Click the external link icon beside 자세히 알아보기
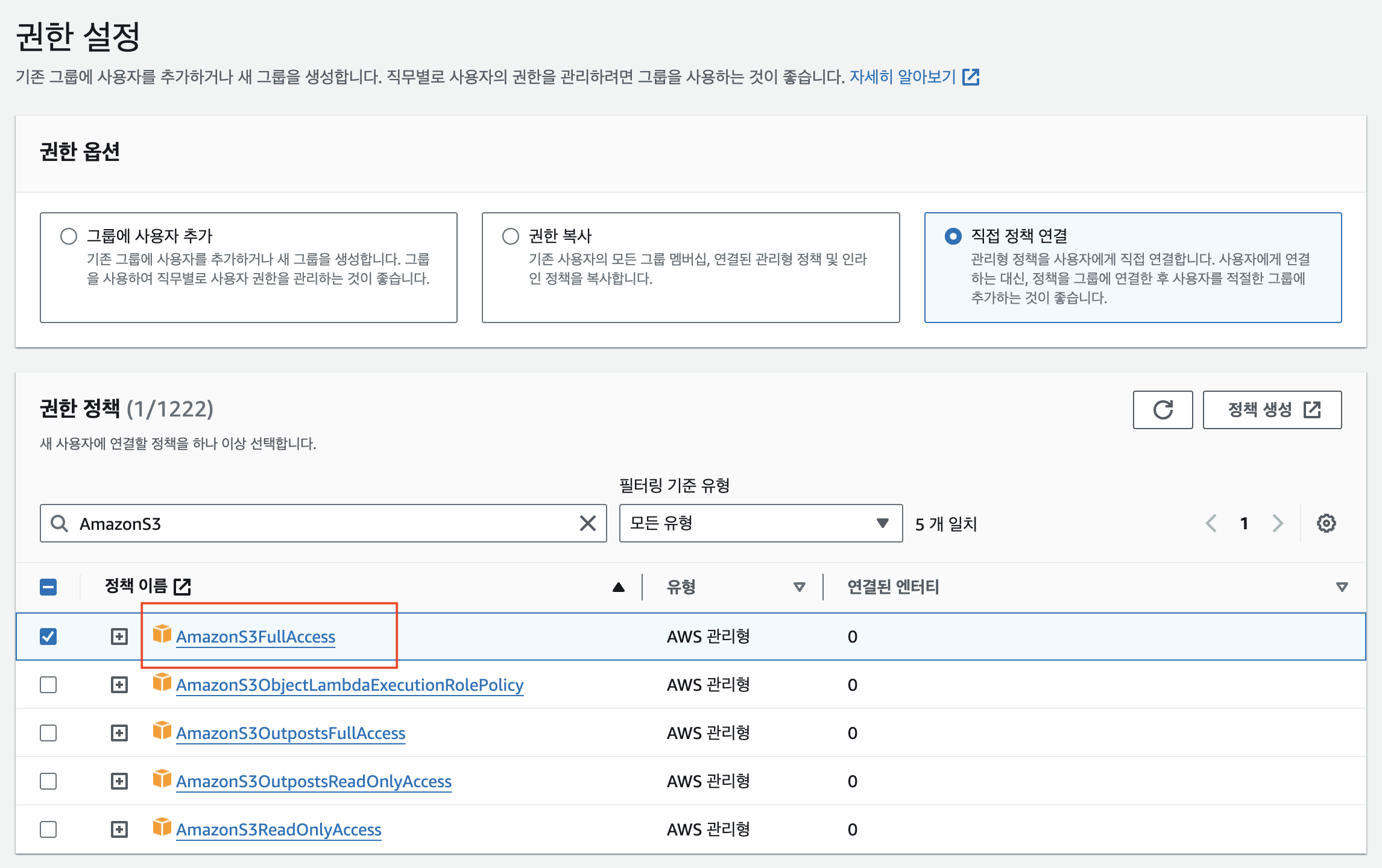Viewport: 1382px width, 868px height. click(x=971, y=77)
